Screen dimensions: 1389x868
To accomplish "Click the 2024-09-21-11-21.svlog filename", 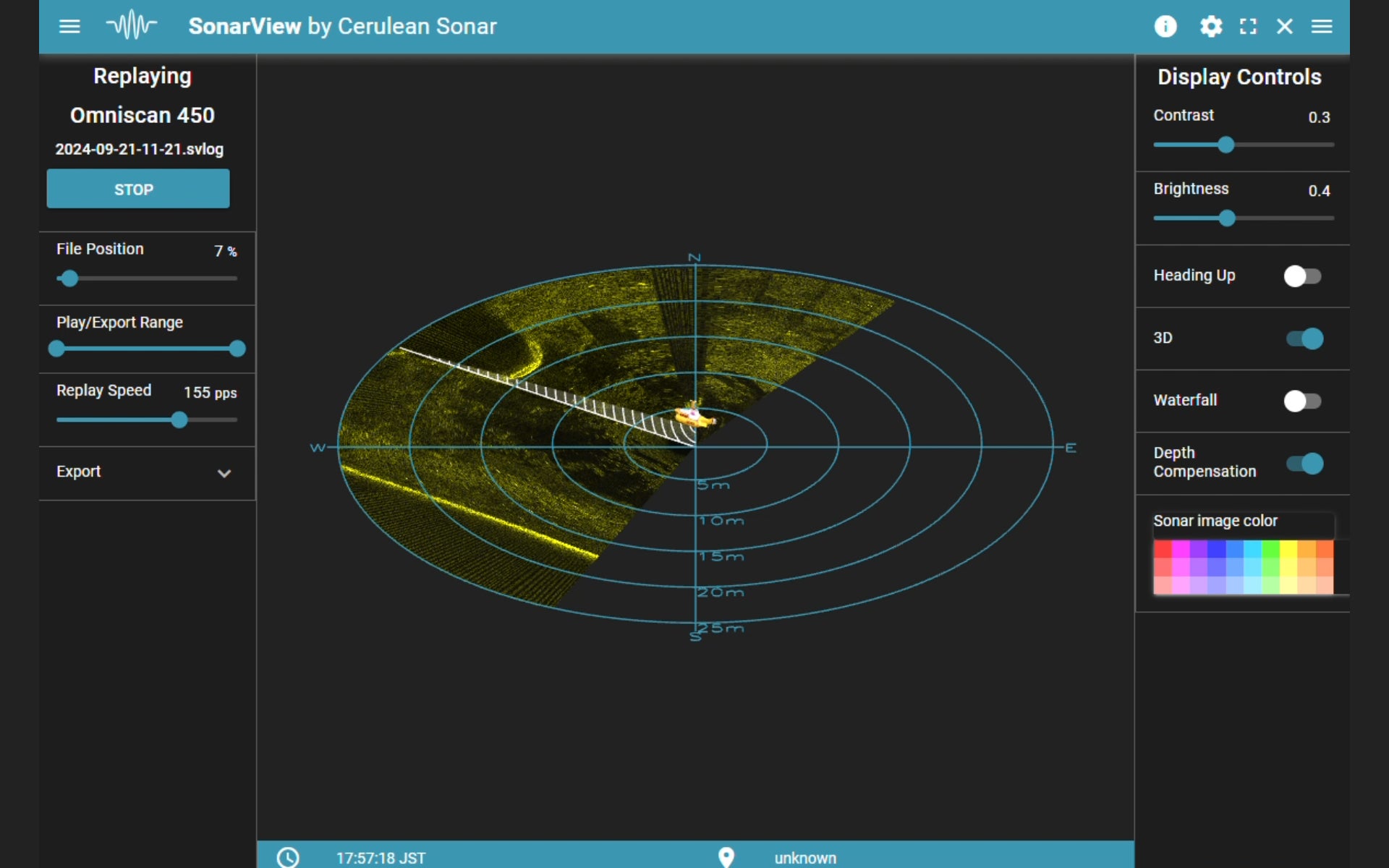I will pos(140,150).
